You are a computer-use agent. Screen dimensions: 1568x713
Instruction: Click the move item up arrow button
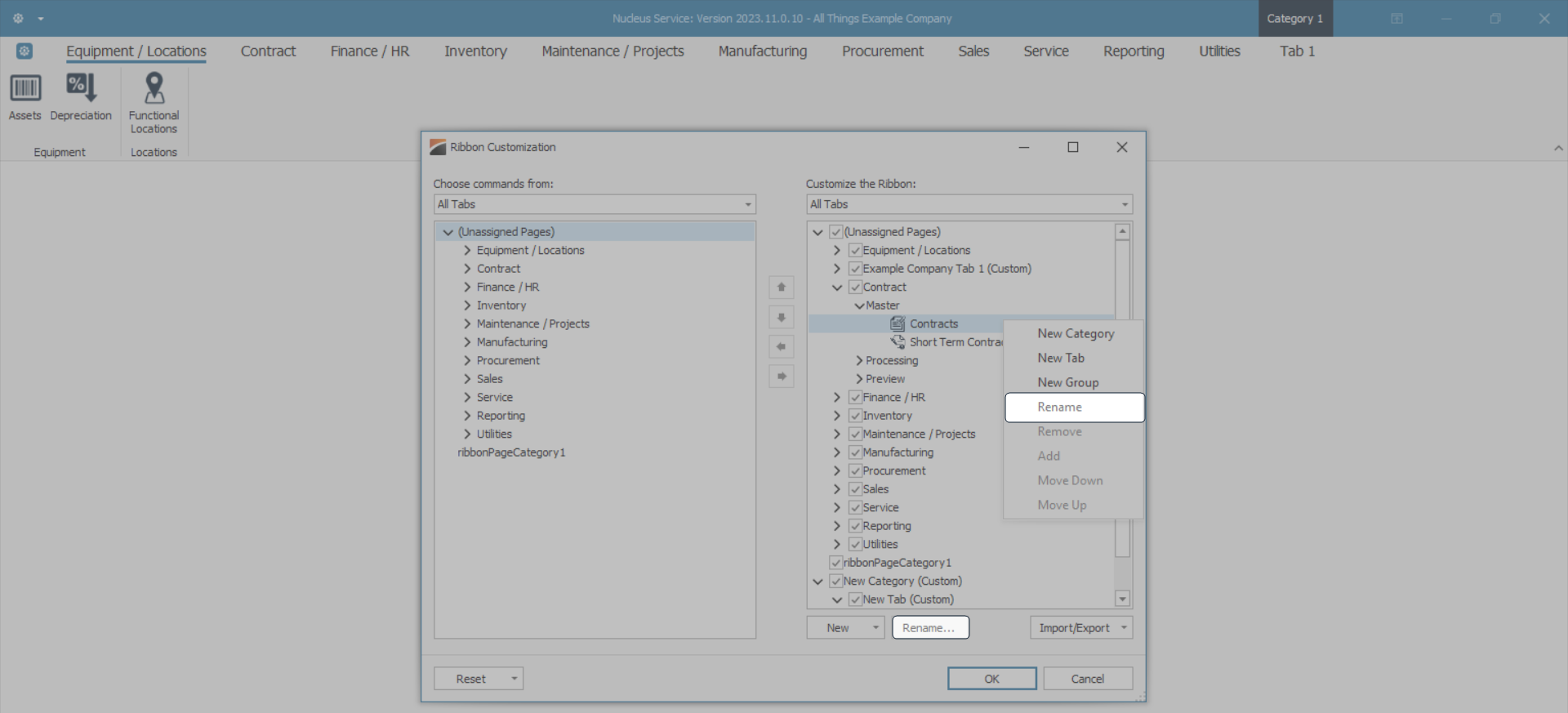(782, 287)
